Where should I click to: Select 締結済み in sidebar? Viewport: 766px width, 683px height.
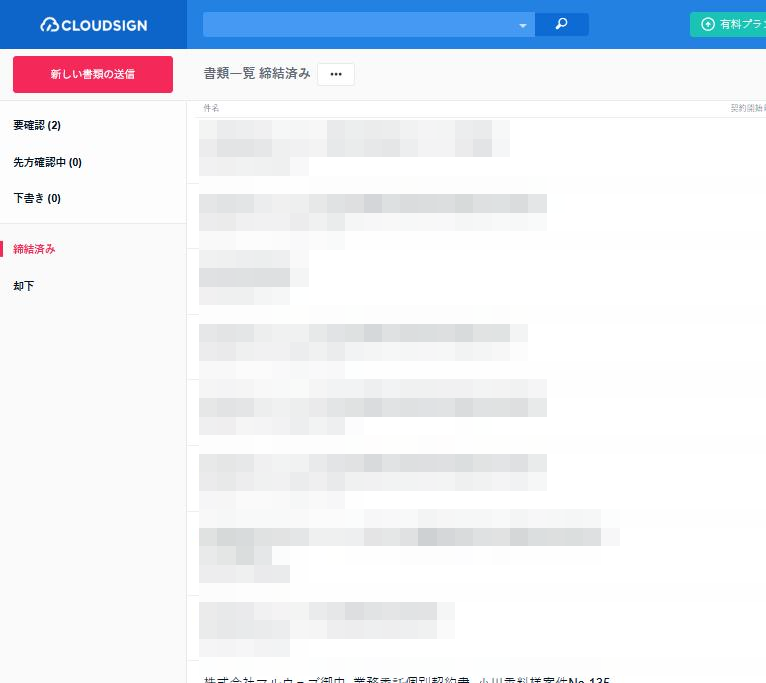click(34, 249)
